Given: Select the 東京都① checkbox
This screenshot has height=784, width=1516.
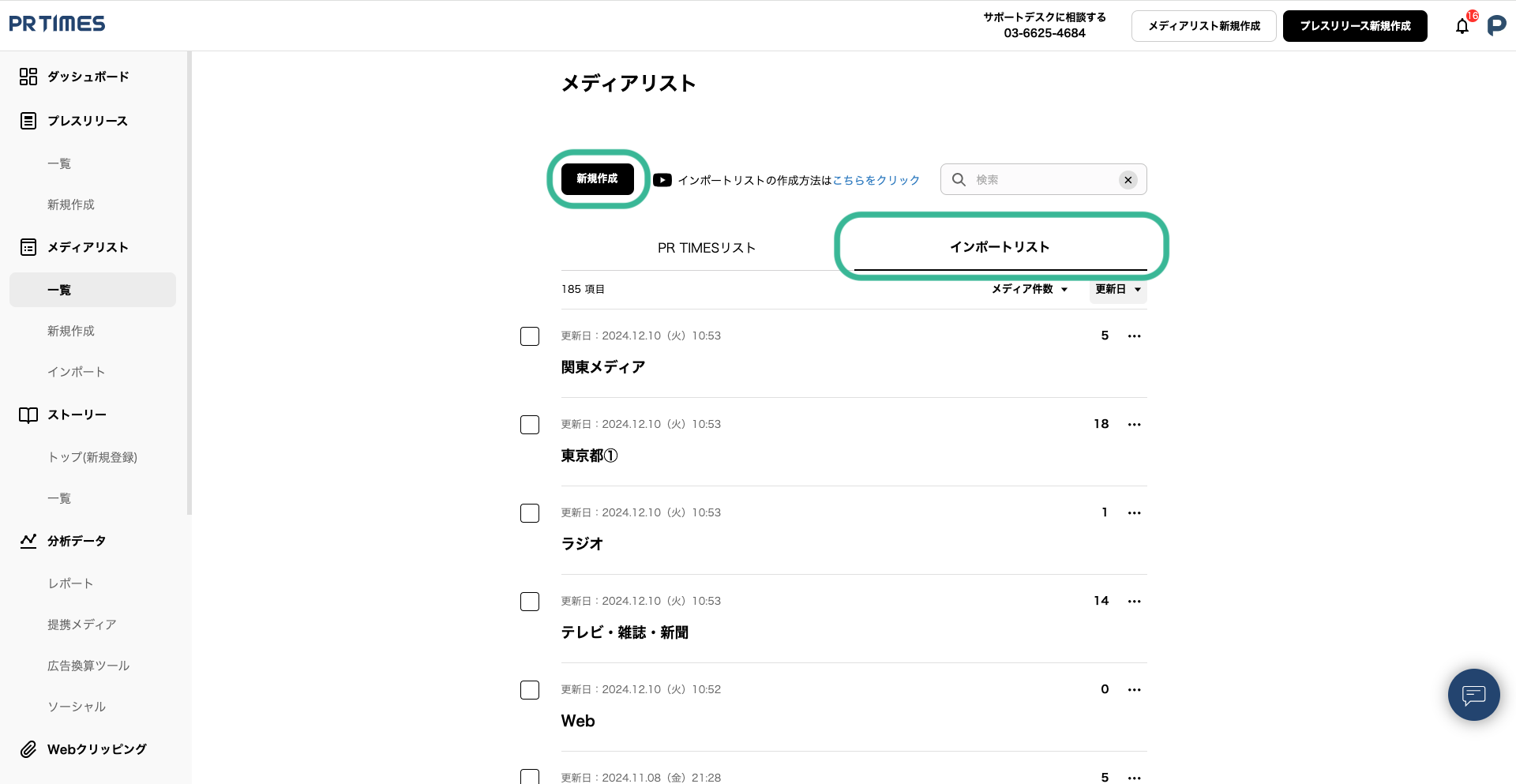Looking at the screenshot, I should coord(530,425).
